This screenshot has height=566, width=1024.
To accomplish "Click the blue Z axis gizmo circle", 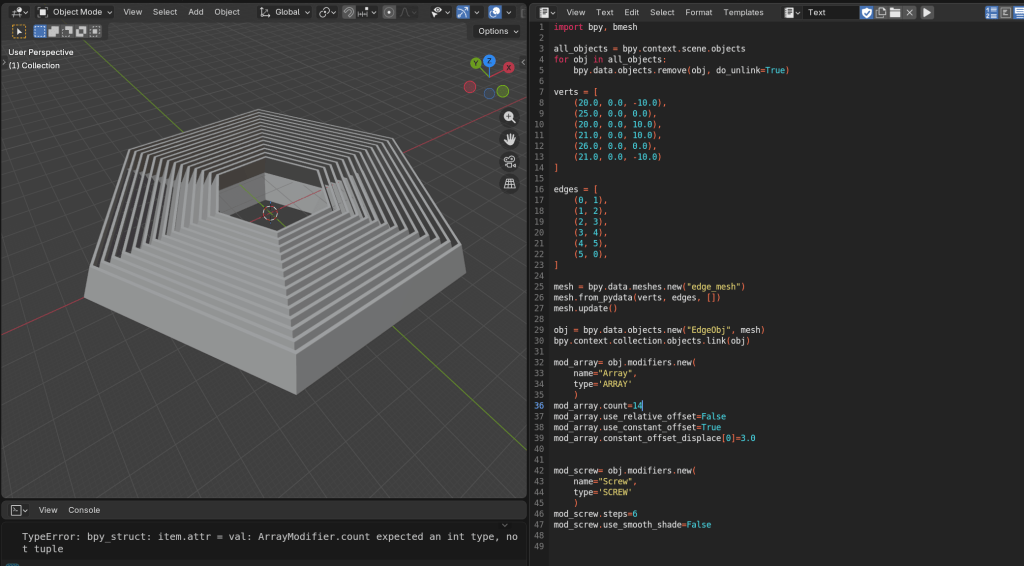I will coord(489,61).
